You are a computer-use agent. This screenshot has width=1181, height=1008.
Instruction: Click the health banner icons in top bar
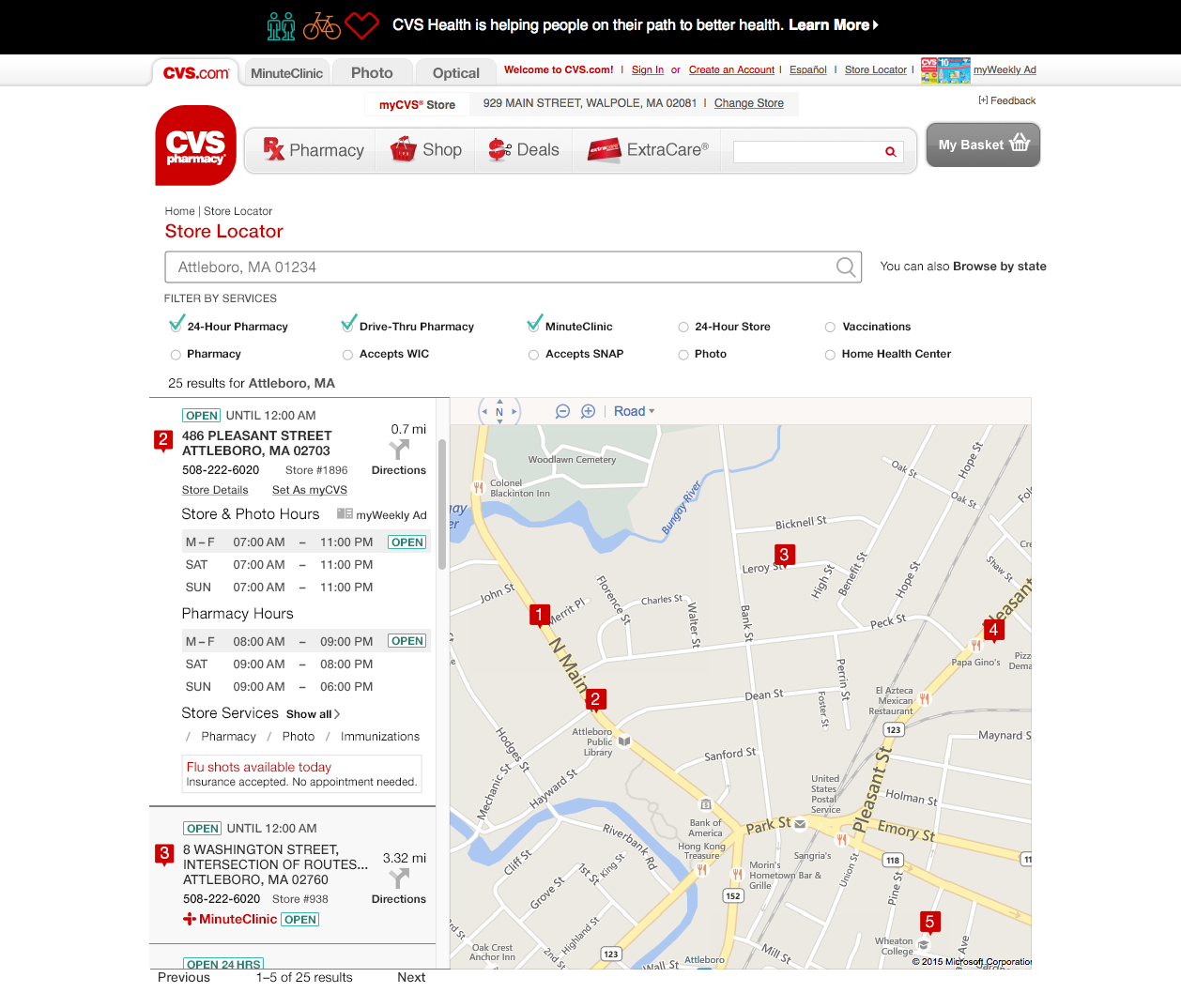[x=323, y=26]
